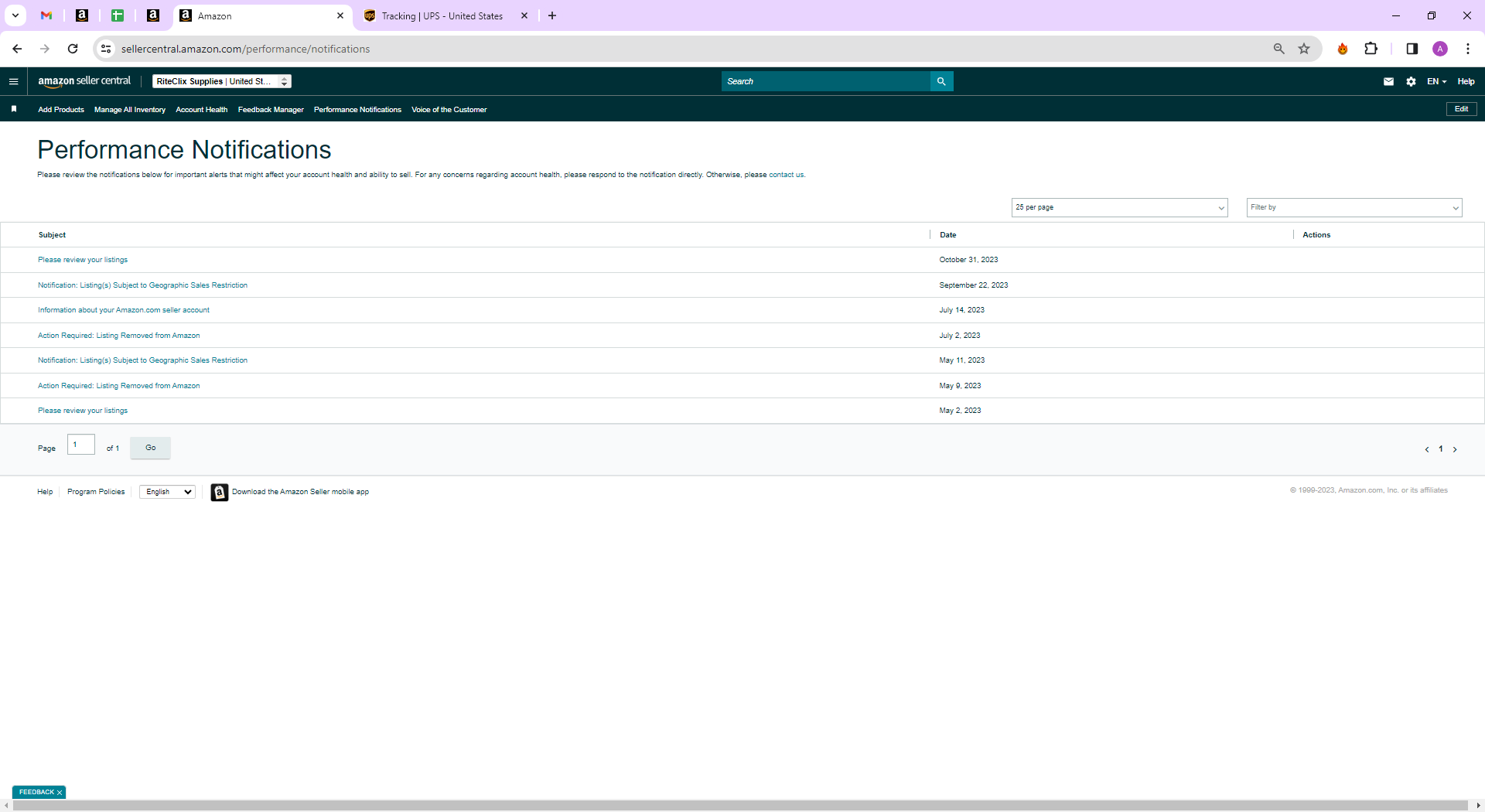Click the Edit favorites bar button
Image resolution: width=1485 pixels, height=812 pixels.
tap(1461, 109)
